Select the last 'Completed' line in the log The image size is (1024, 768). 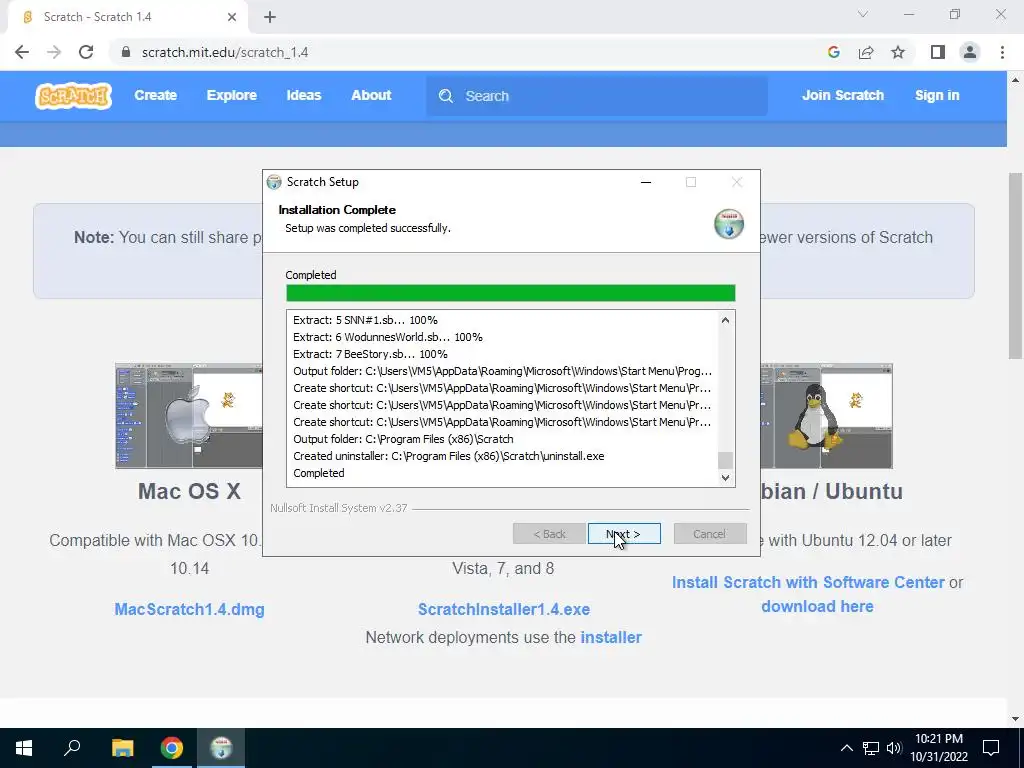(319, 473)
